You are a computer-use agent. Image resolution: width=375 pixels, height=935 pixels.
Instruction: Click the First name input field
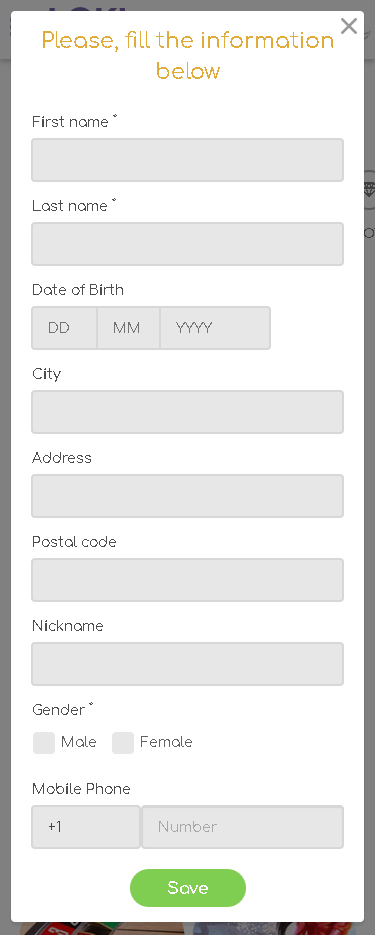(187, 160)
